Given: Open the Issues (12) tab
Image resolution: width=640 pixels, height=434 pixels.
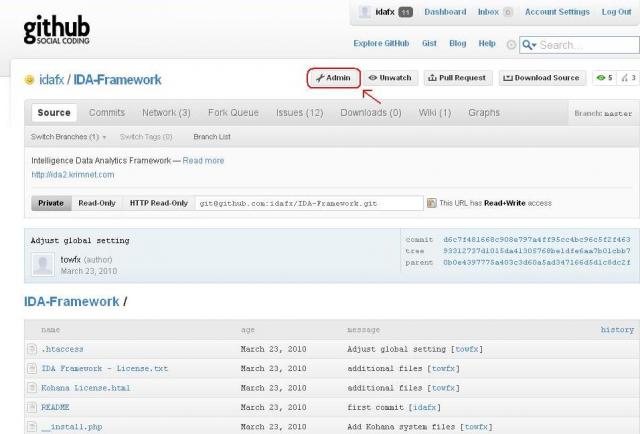Looking at the screenshot, I should (x=300, y=113).
